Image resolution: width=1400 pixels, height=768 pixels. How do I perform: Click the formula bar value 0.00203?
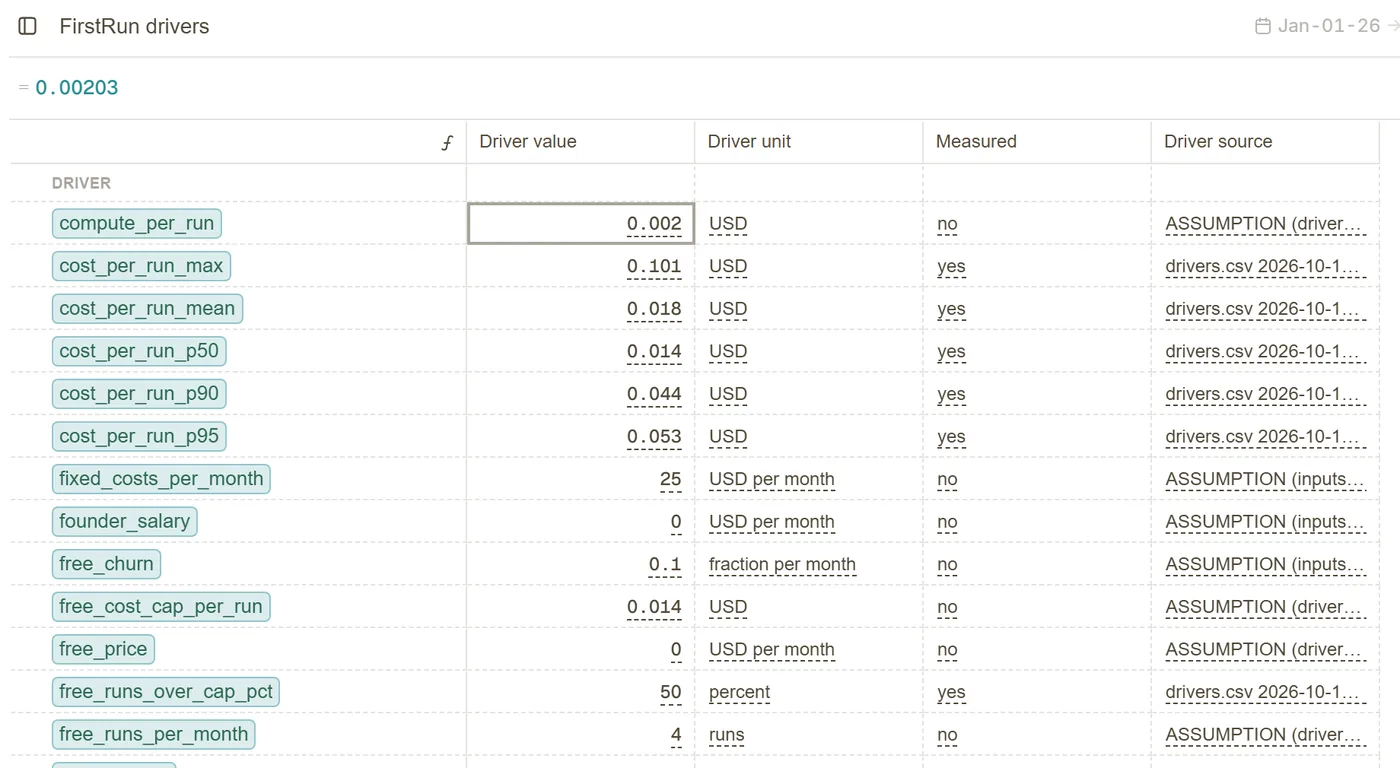tap(77, 88)
